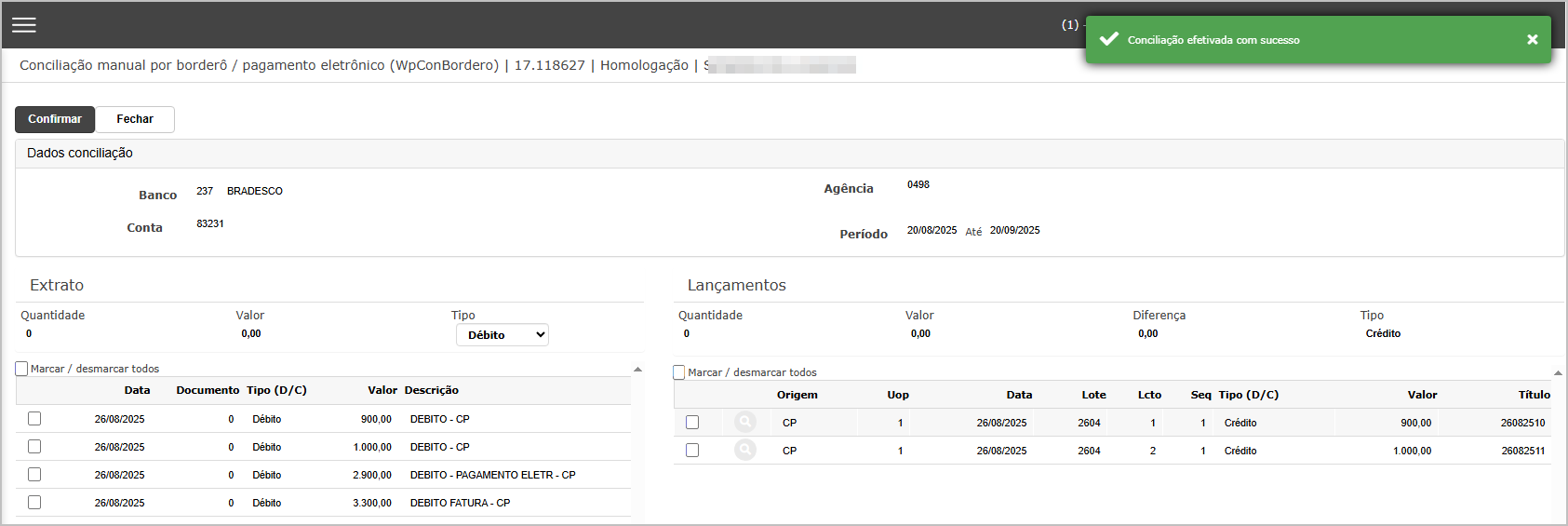Select the 1.000,00 DEBITO - CP checkbox
Screen dimensions: 1568x526
(34, 447)
